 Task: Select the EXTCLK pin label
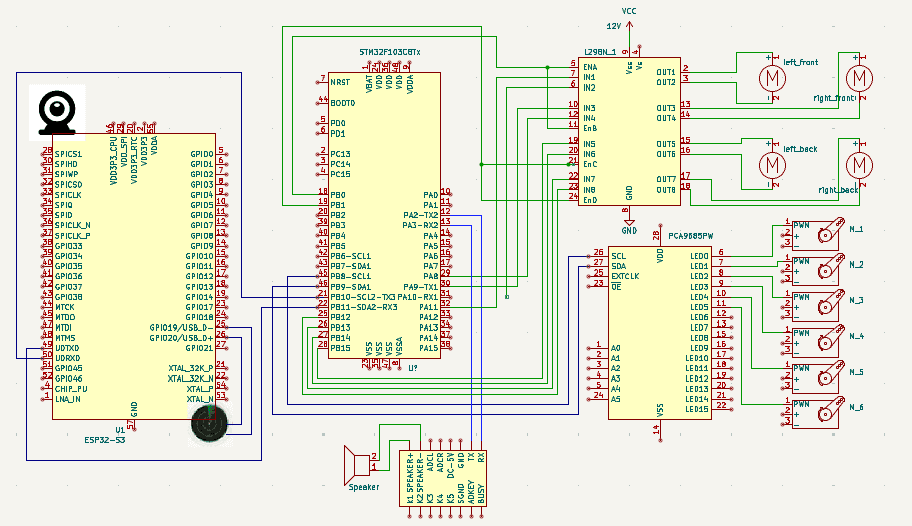click(625, 276)
